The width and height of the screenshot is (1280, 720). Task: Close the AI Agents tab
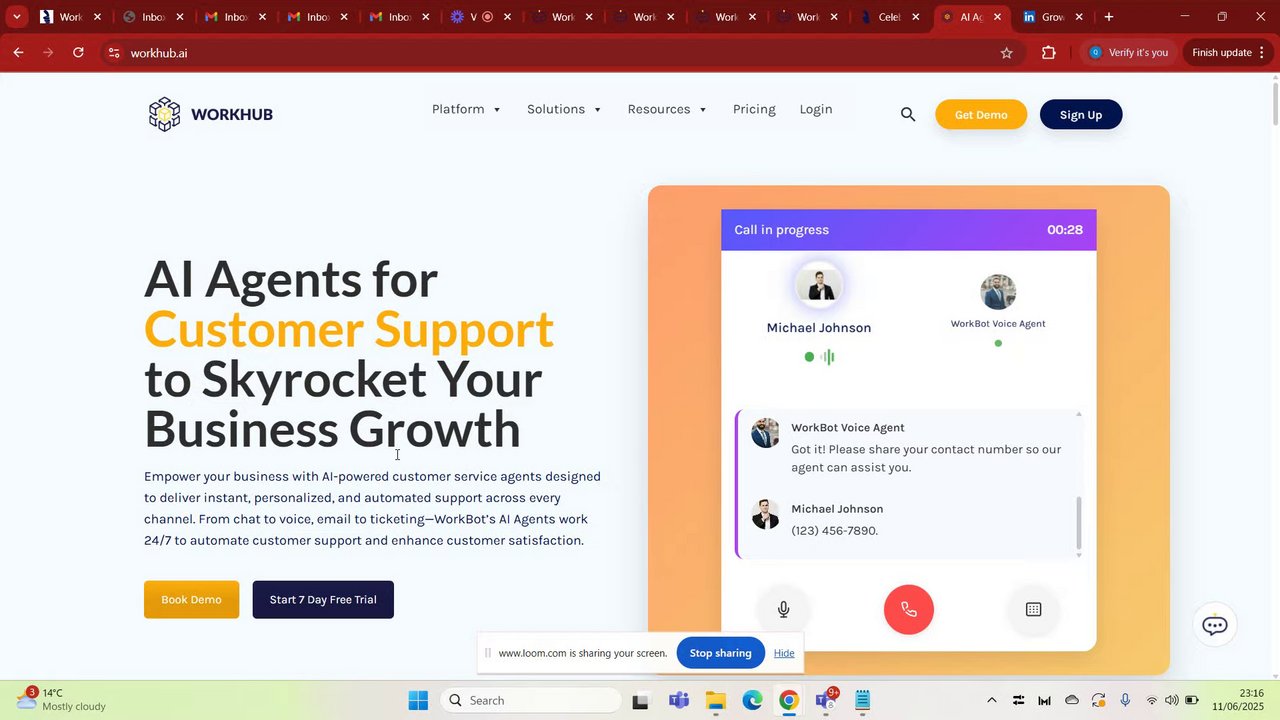tap(997, 17)
